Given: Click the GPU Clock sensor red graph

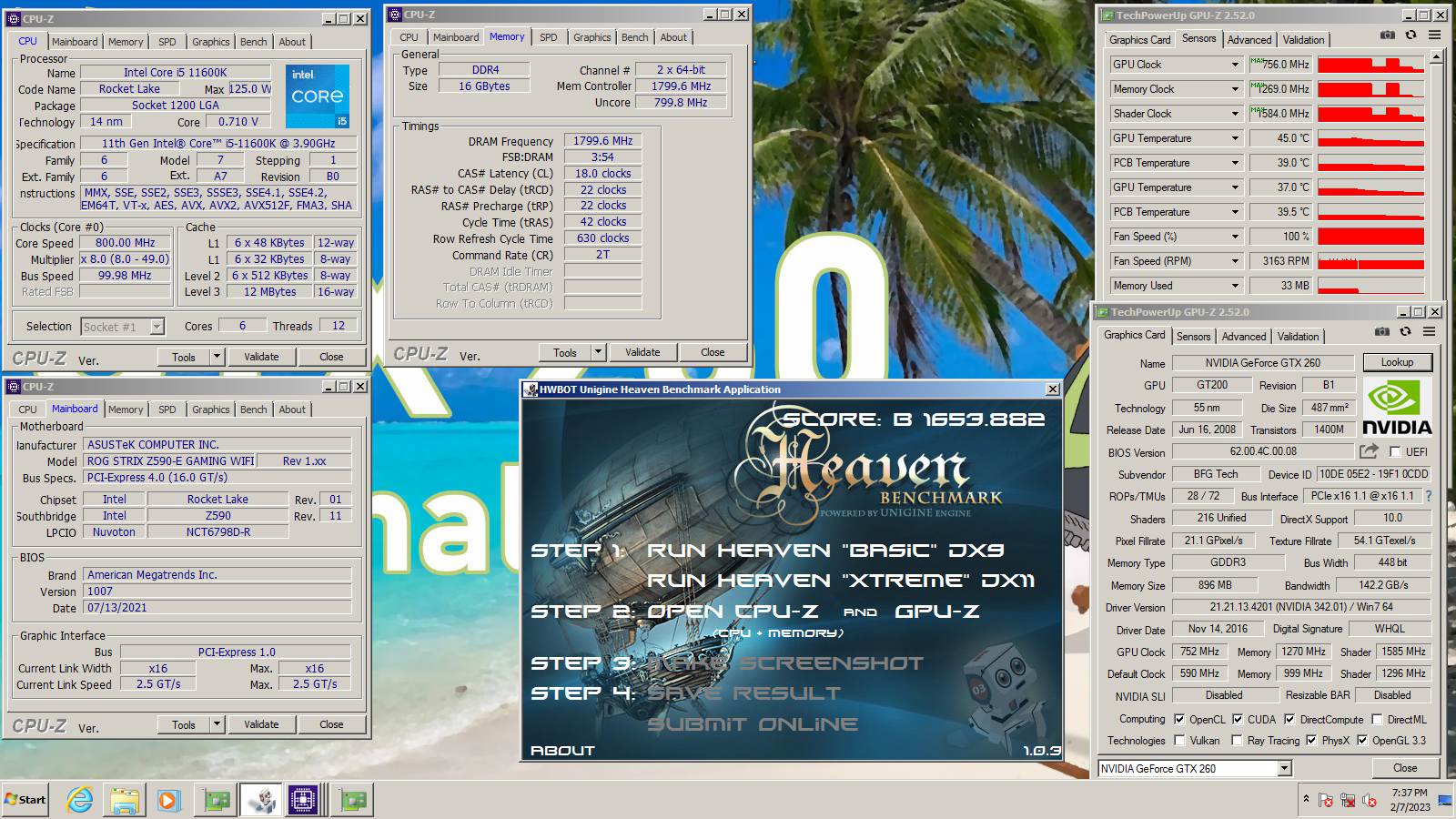Looking at the screenshot, I should click(1370, 65).
